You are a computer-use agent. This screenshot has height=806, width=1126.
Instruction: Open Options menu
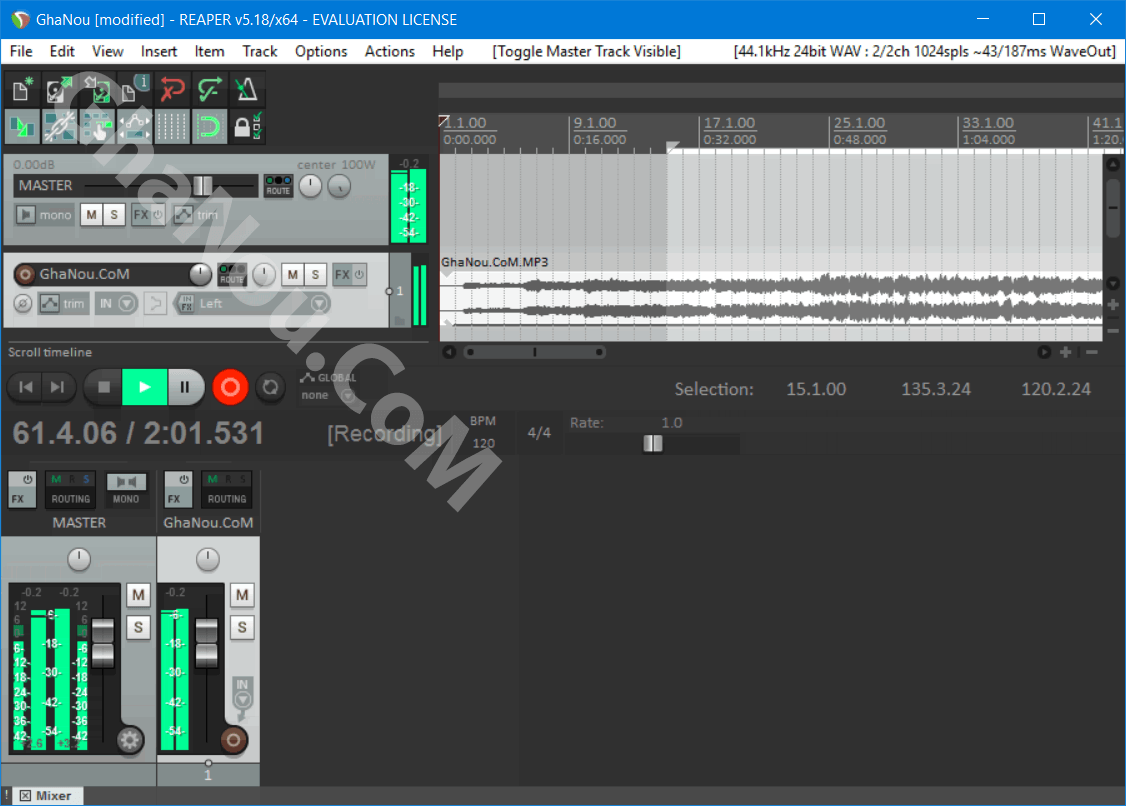320,51
